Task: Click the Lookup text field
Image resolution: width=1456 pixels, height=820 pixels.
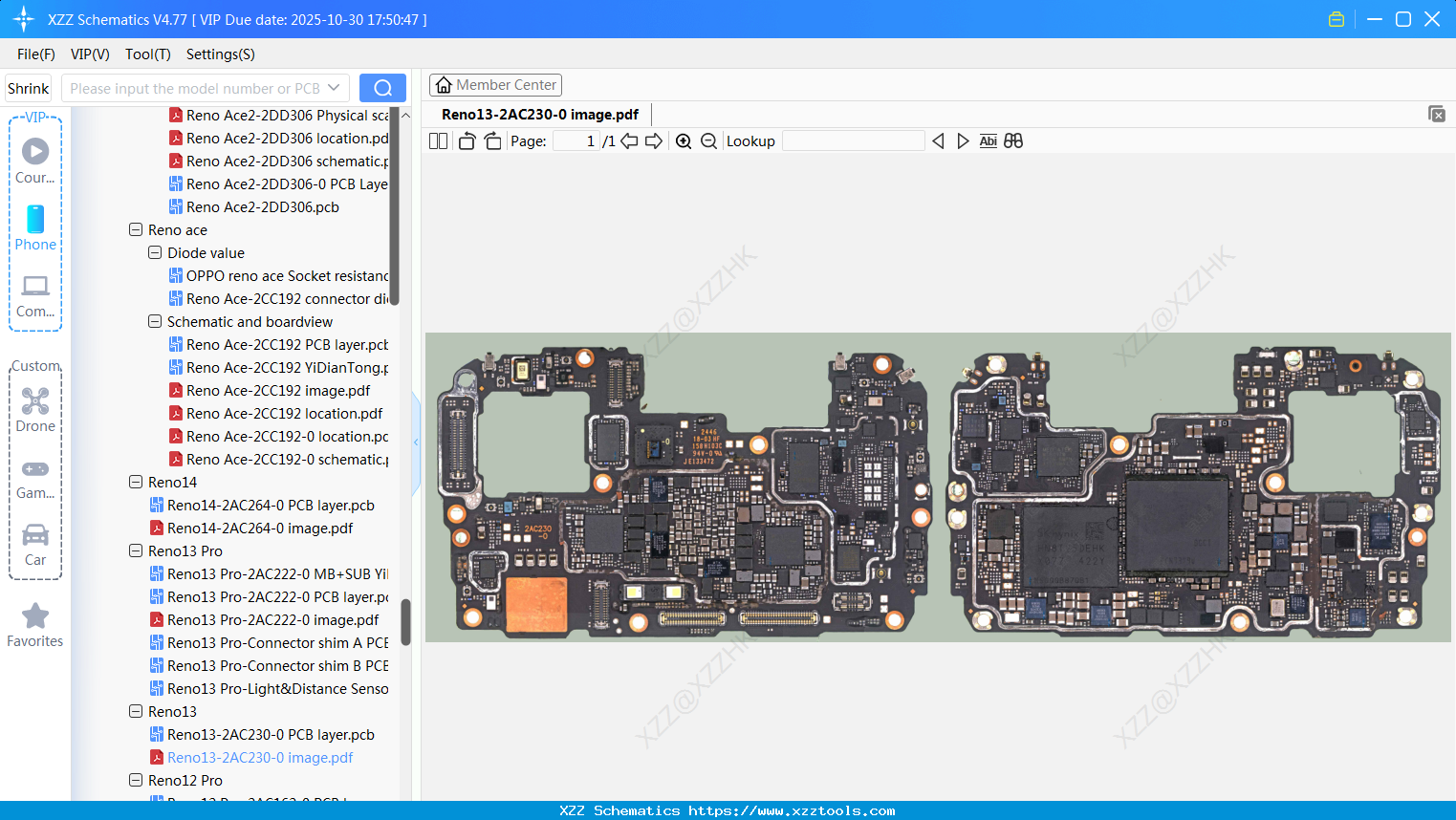Action: click(x=853, y=141)
